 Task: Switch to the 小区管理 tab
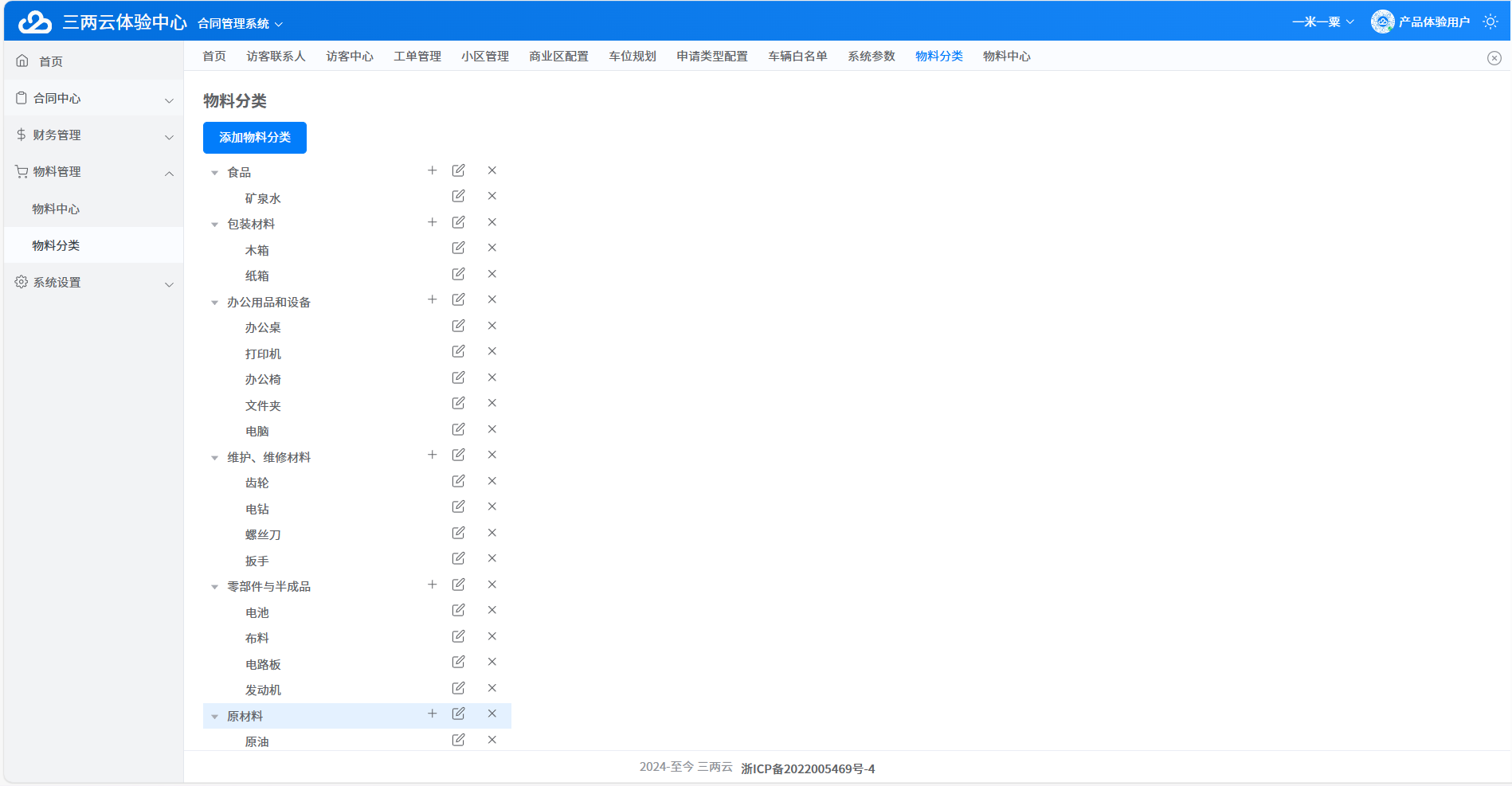click(485, 57)
